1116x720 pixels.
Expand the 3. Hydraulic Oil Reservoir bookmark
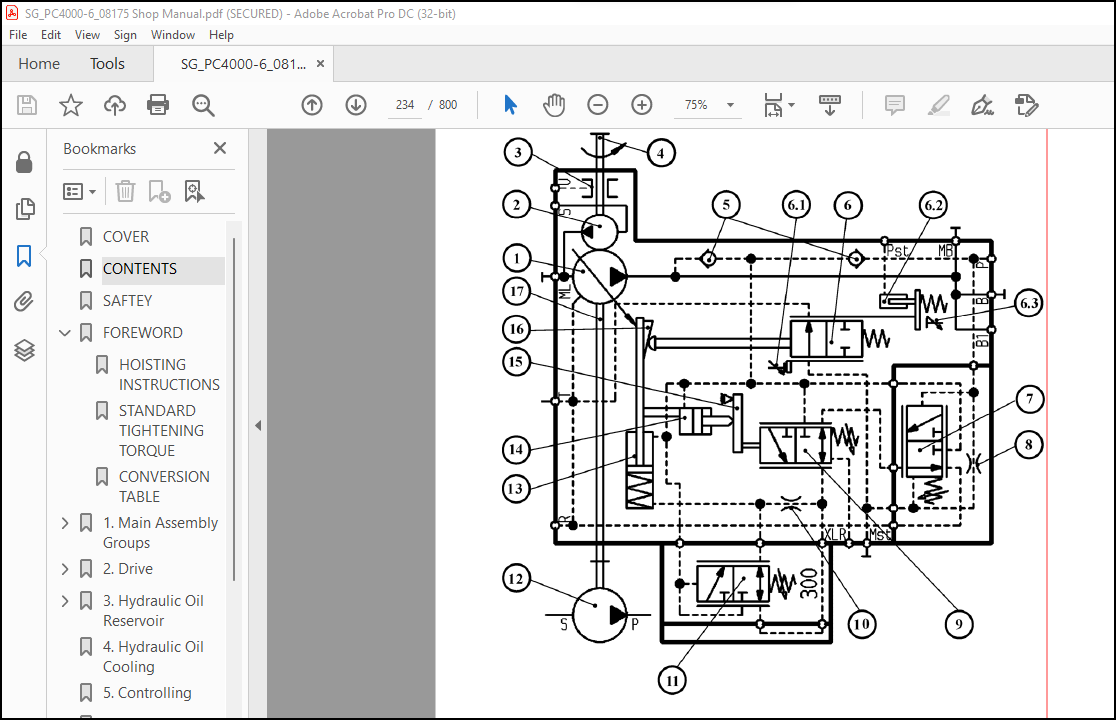65,601
